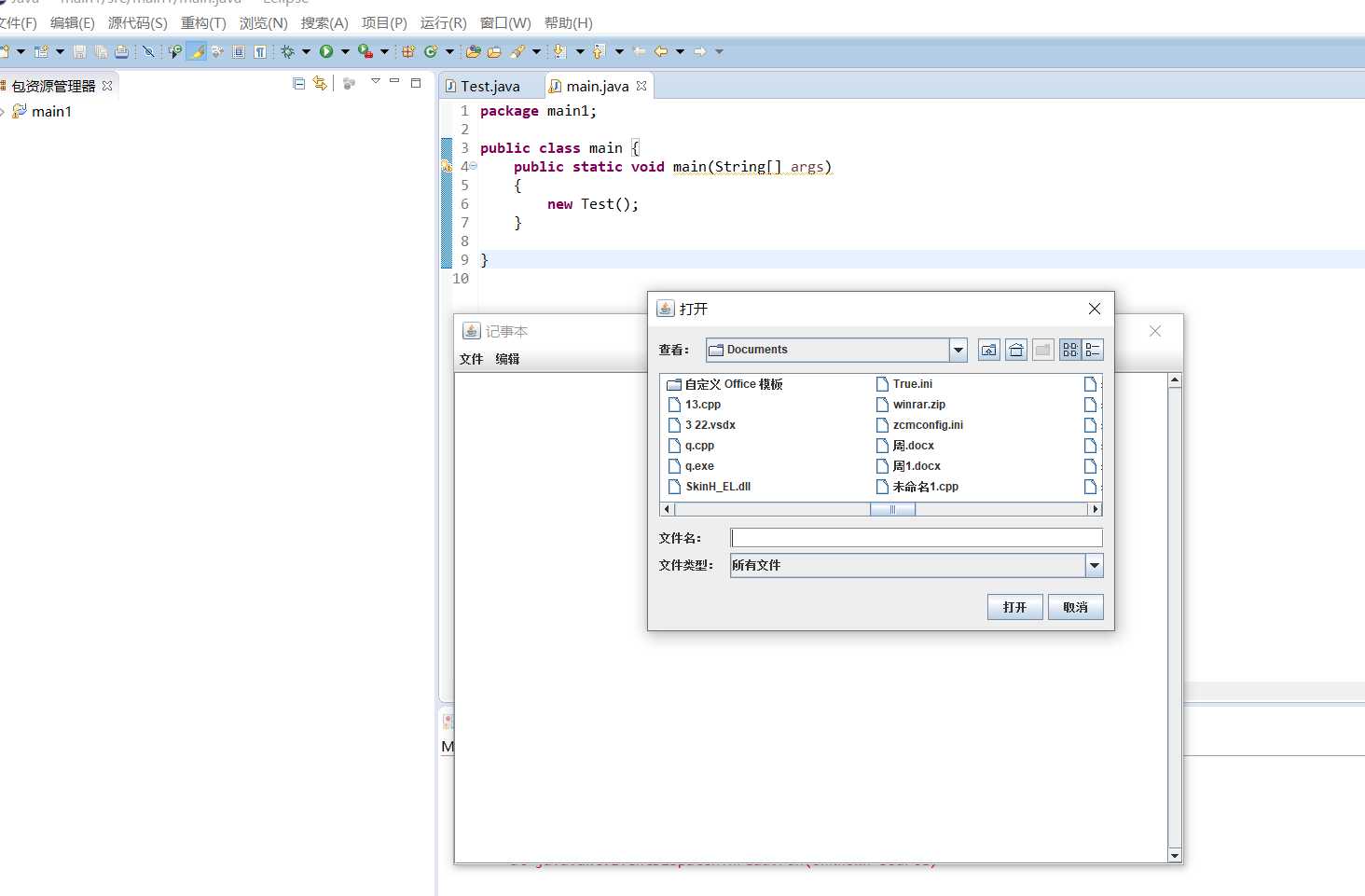Image resolution: width=1365 pixels, height=896 pixels.
Task: Open the 帮助(H) menu
Action: (569, 22)
